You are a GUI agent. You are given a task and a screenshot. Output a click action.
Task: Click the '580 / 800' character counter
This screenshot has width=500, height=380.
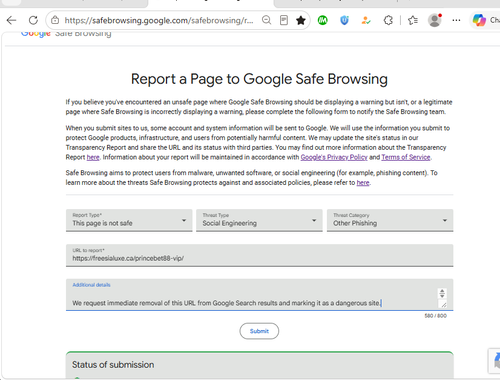tap(435, 316)
